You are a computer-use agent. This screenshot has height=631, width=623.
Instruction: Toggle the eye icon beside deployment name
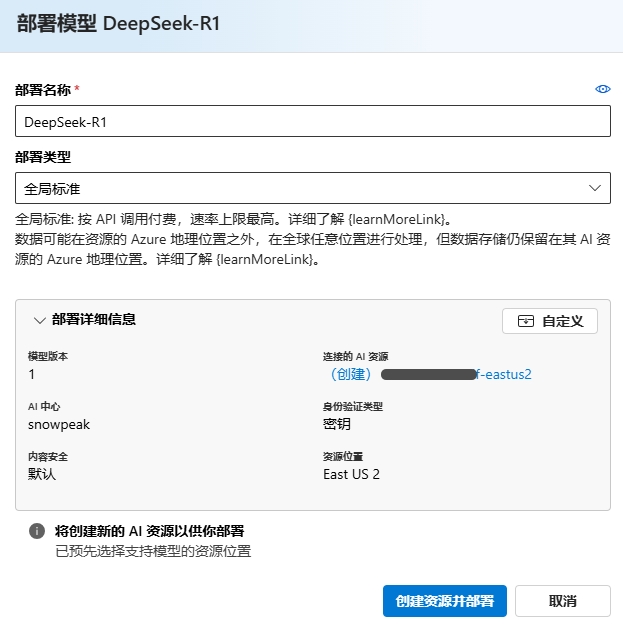(602, 89)
